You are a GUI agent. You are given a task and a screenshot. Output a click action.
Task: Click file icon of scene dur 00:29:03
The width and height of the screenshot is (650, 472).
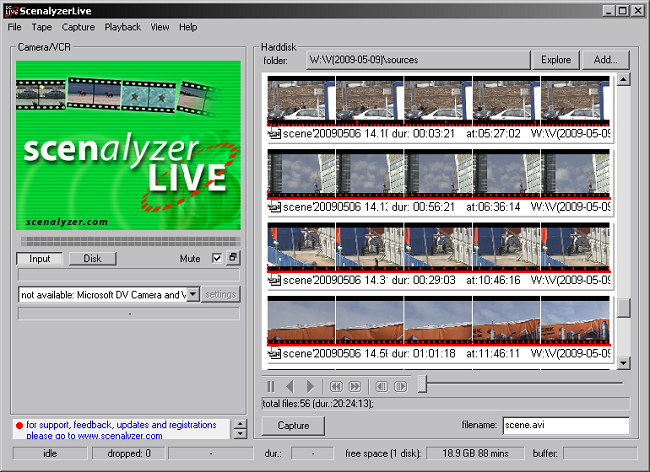pos(274,280)
